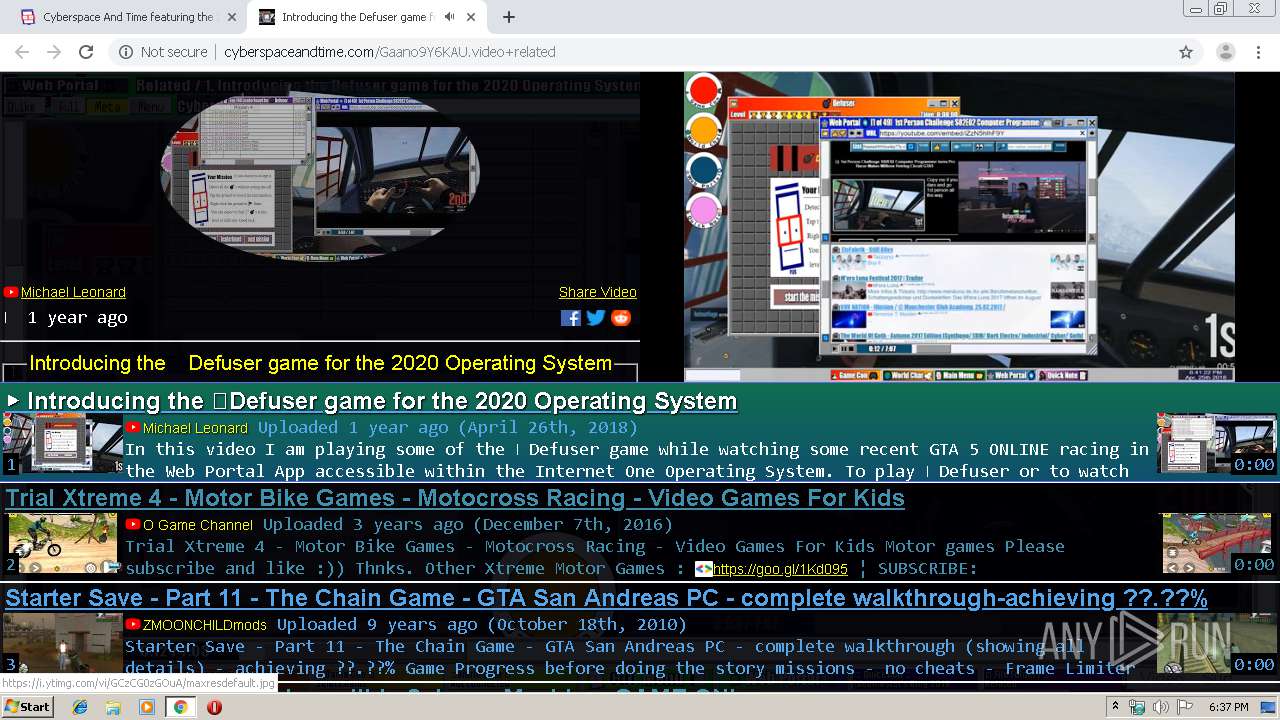View site info next to Not secure

pyautogui.click(x=126, y=52)
